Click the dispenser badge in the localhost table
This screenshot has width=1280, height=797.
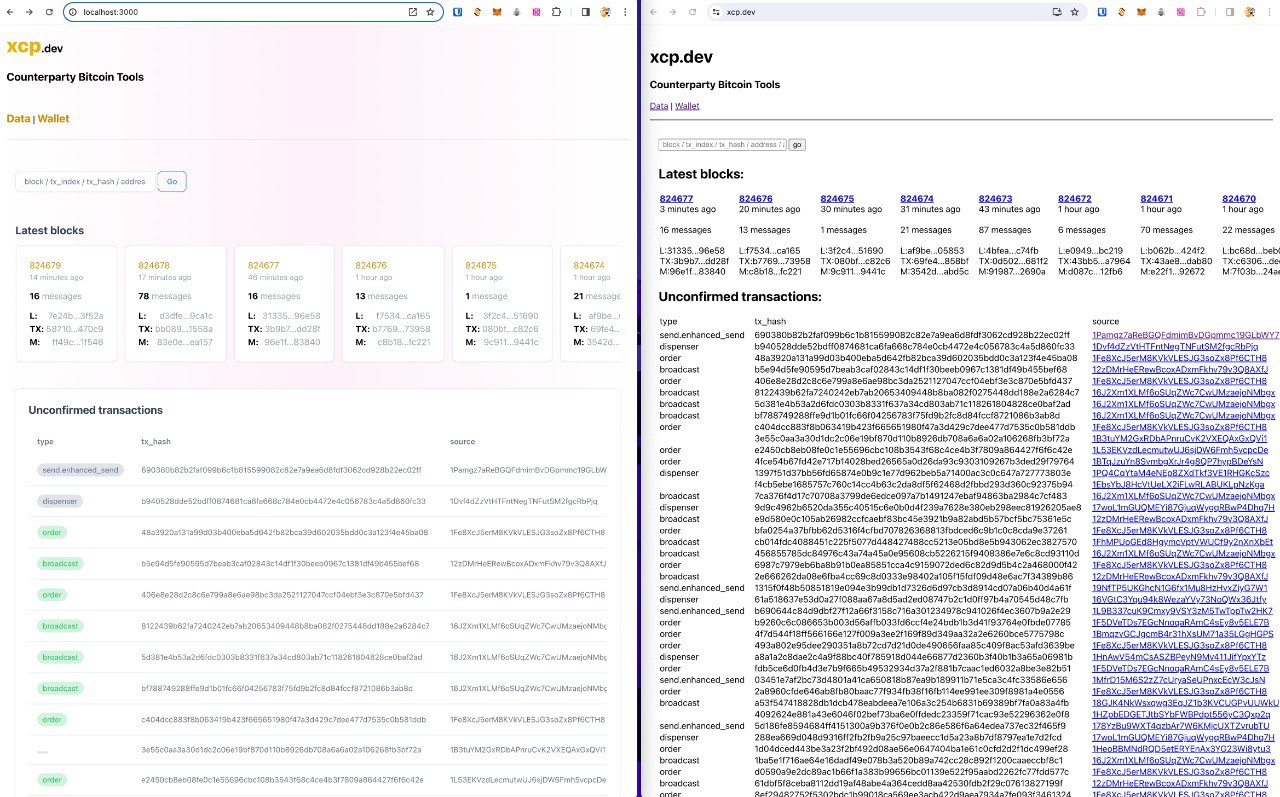point(60,501)
